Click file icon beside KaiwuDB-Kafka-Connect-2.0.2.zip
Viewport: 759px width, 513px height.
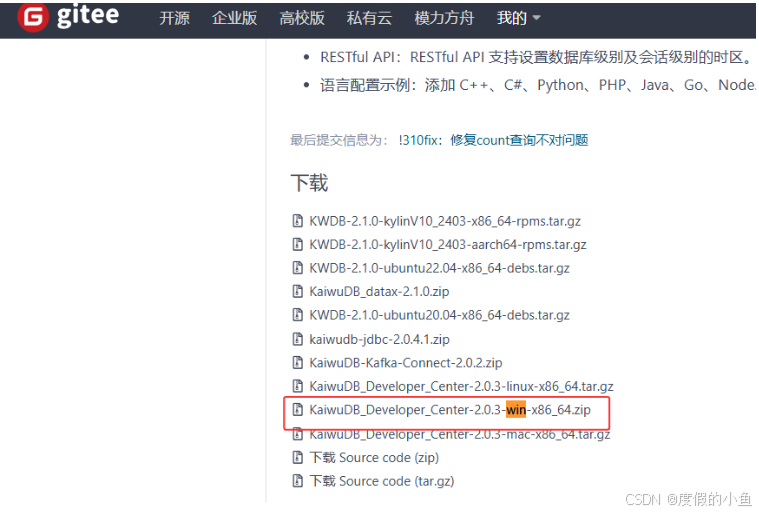click(297, 362)
